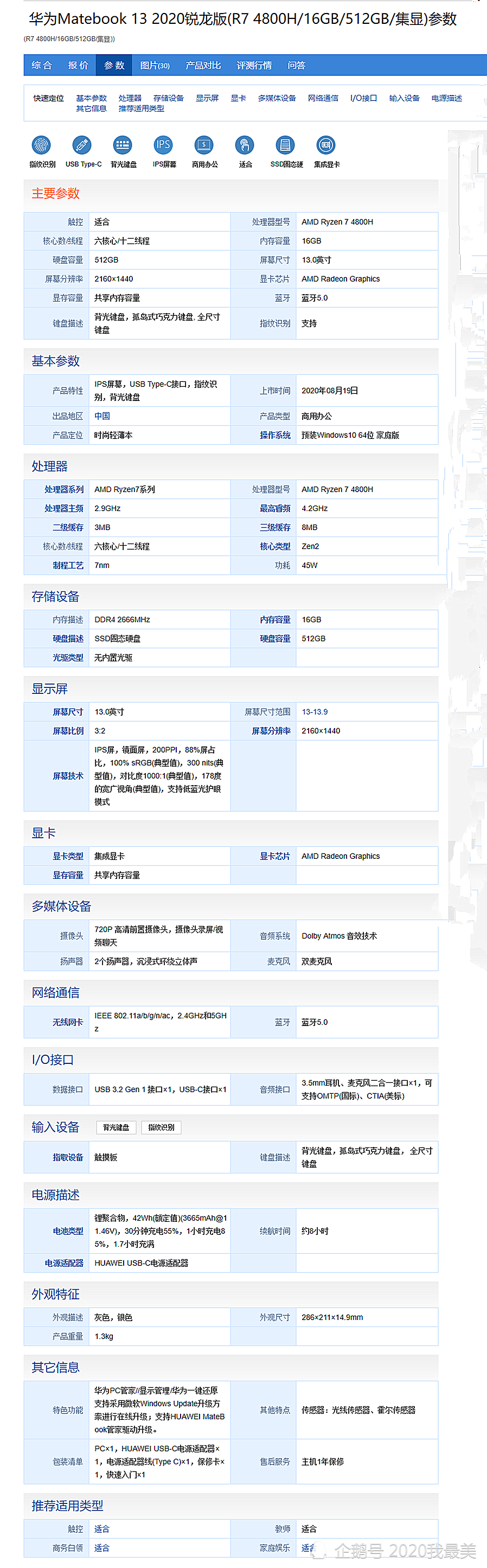Click the 预装Windows10 64位 家庭版 value
487x1568 pixels.
pos(351,435)
